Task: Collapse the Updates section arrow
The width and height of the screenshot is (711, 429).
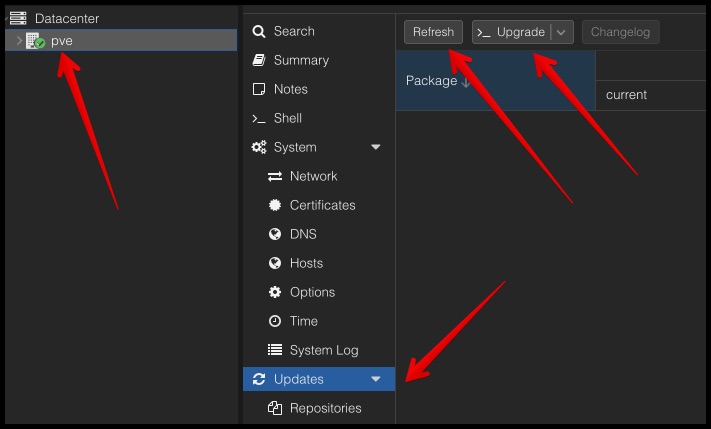Action: pyautogui.click(x=375, y=379)
